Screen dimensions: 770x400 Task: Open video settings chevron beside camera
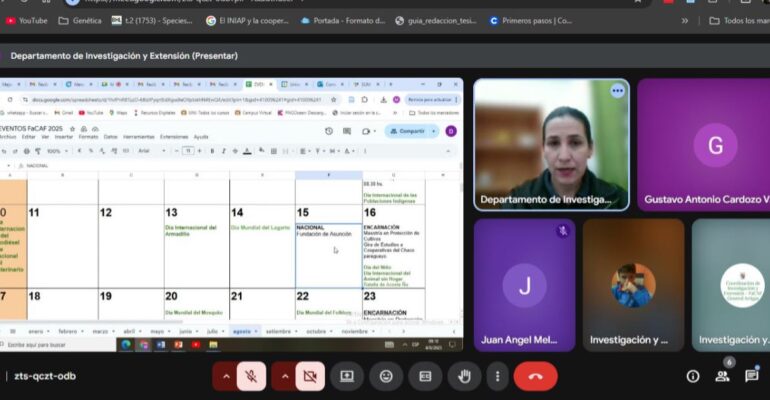point(285,376)
